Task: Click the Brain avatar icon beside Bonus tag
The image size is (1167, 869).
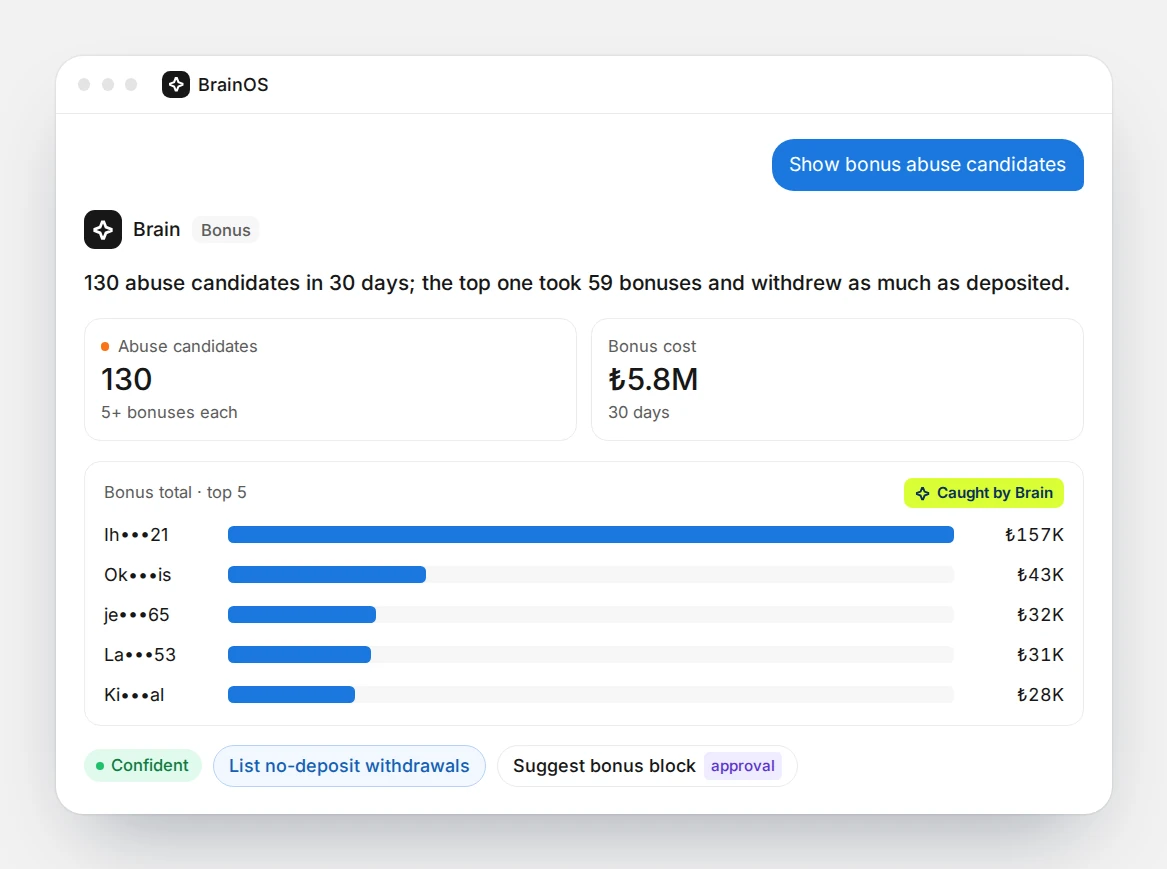Action: [x=103, y=229]
